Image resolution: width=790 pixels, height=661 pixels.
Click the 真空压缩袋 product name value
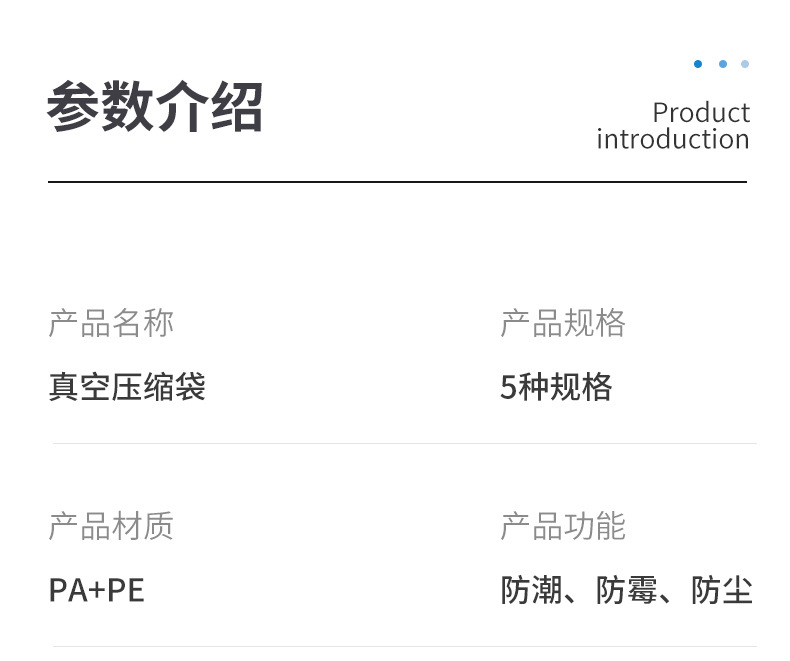click(x=127, y=387)
